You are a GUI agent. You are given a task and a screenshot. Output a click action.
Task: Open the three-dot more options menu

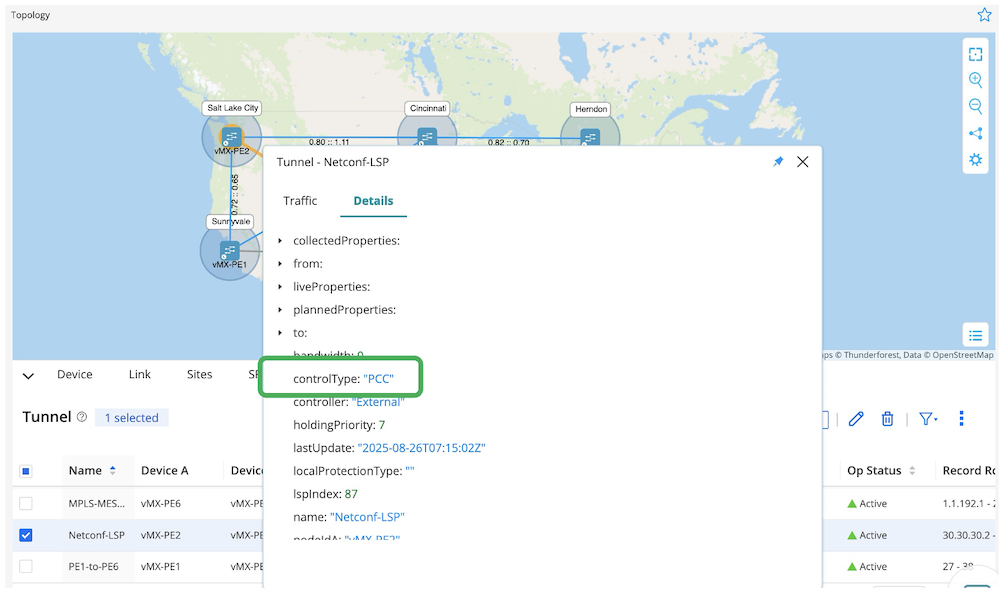tap(961, 418)
